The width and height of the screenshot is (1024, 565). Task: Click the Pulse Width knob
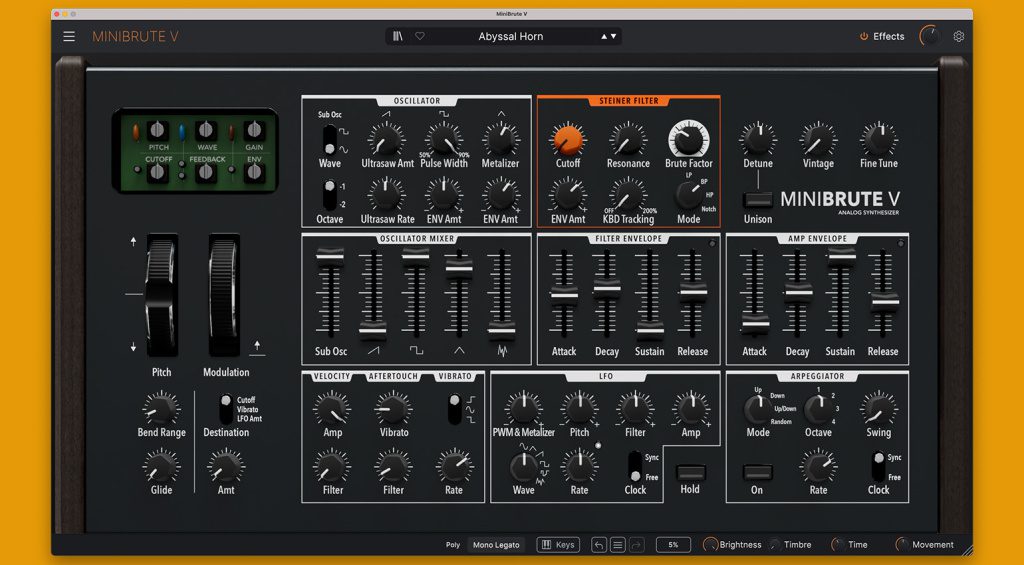pos(443,140)
